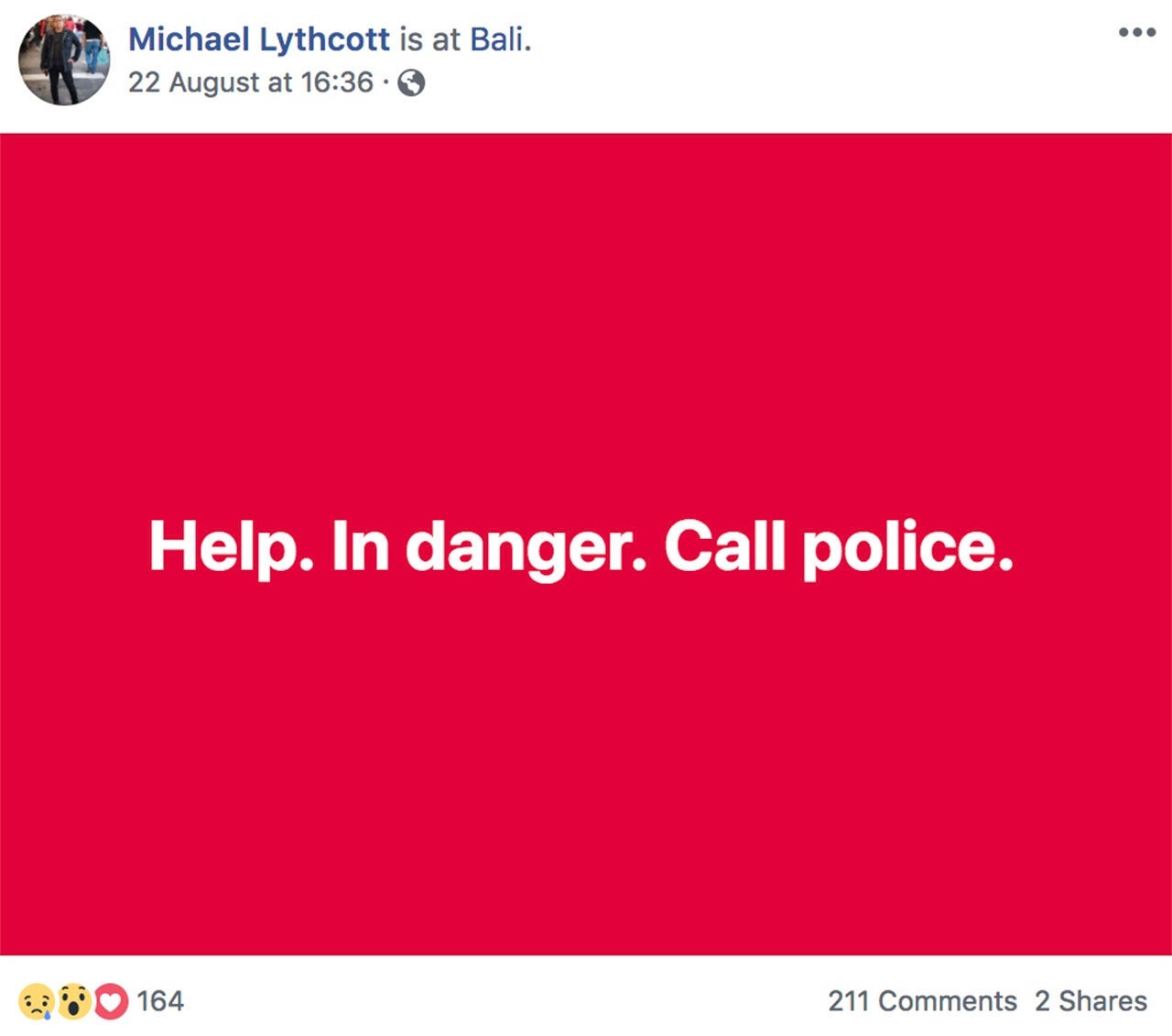
Task: Click the sad crying reaction emoji
Action: pos(36,1001)
